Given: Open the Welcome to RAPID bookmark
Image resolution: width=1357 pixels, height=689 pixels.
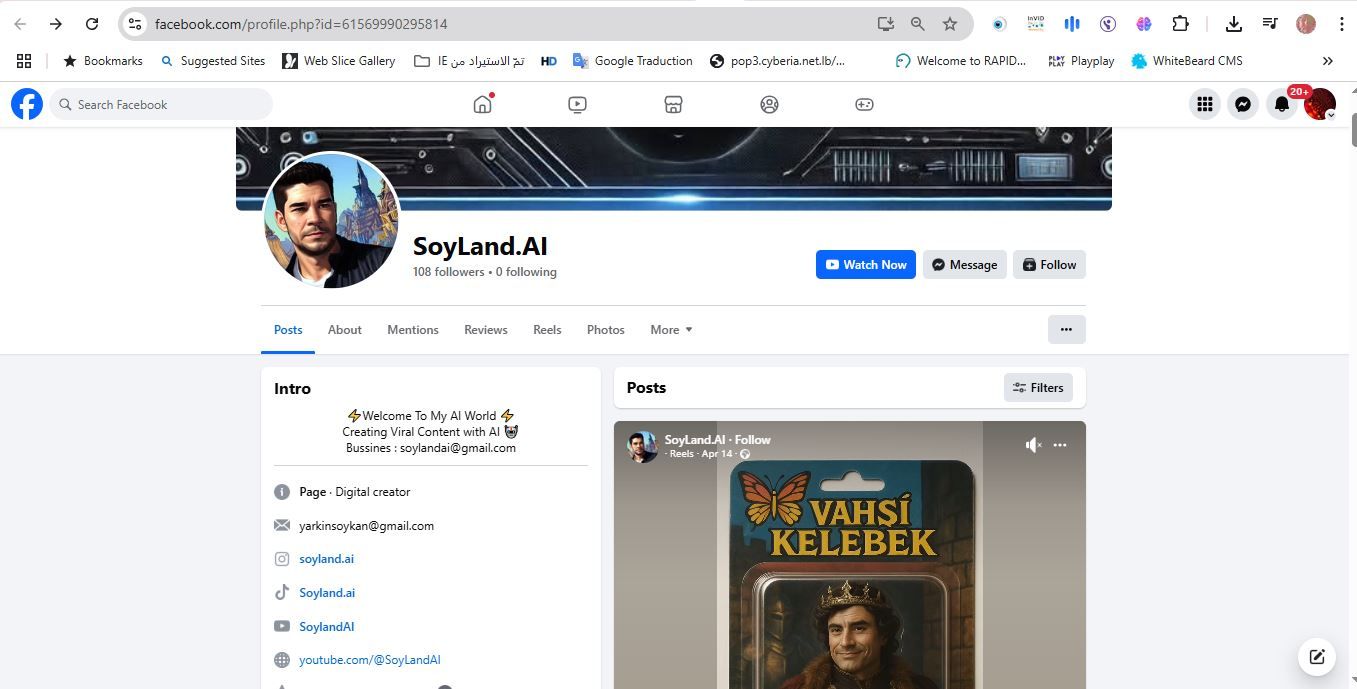Looking at the screenshot, I should tap(961, 61).
